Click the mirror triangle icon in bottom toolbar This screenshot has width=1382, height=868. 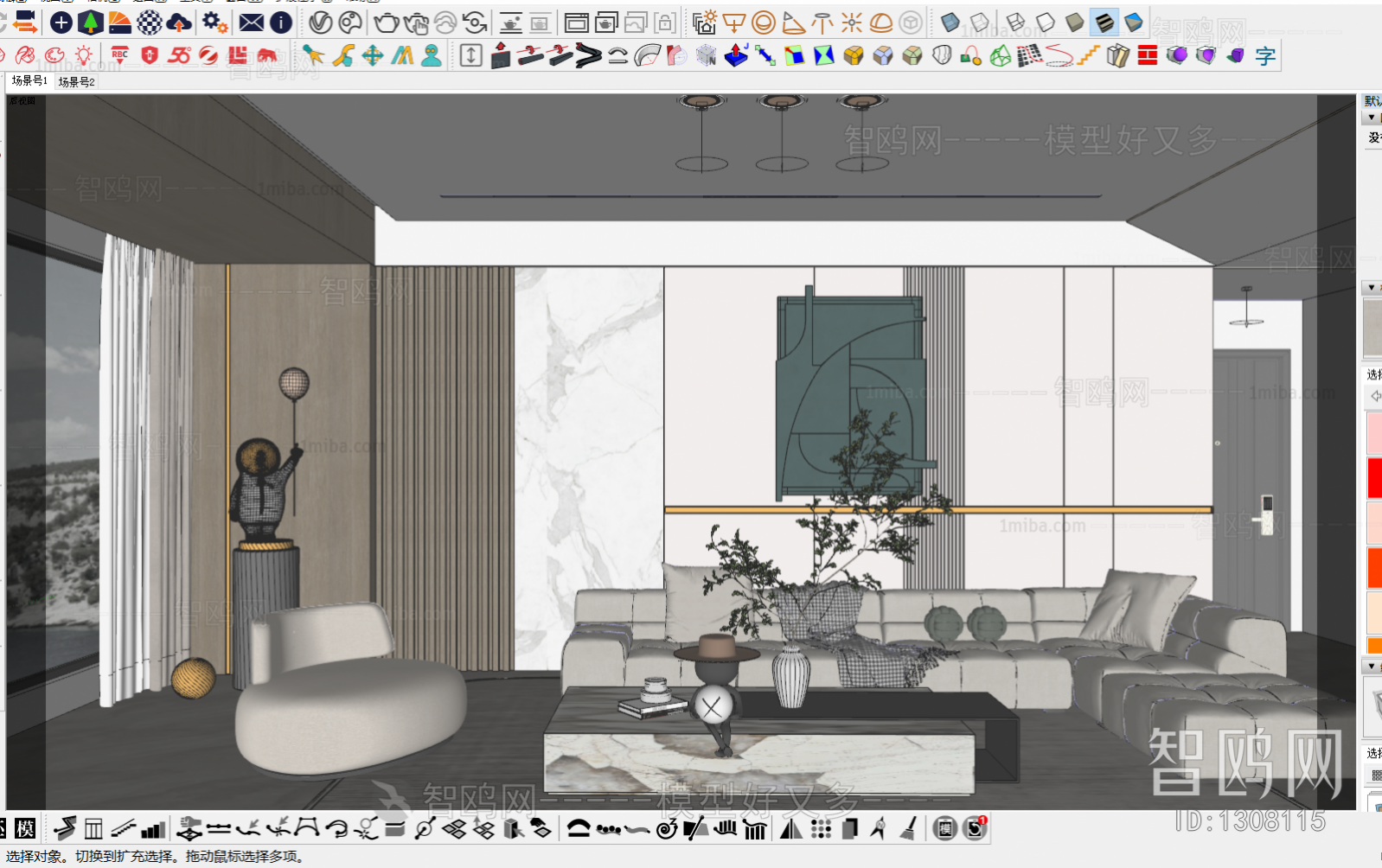[x=791, y=829]
